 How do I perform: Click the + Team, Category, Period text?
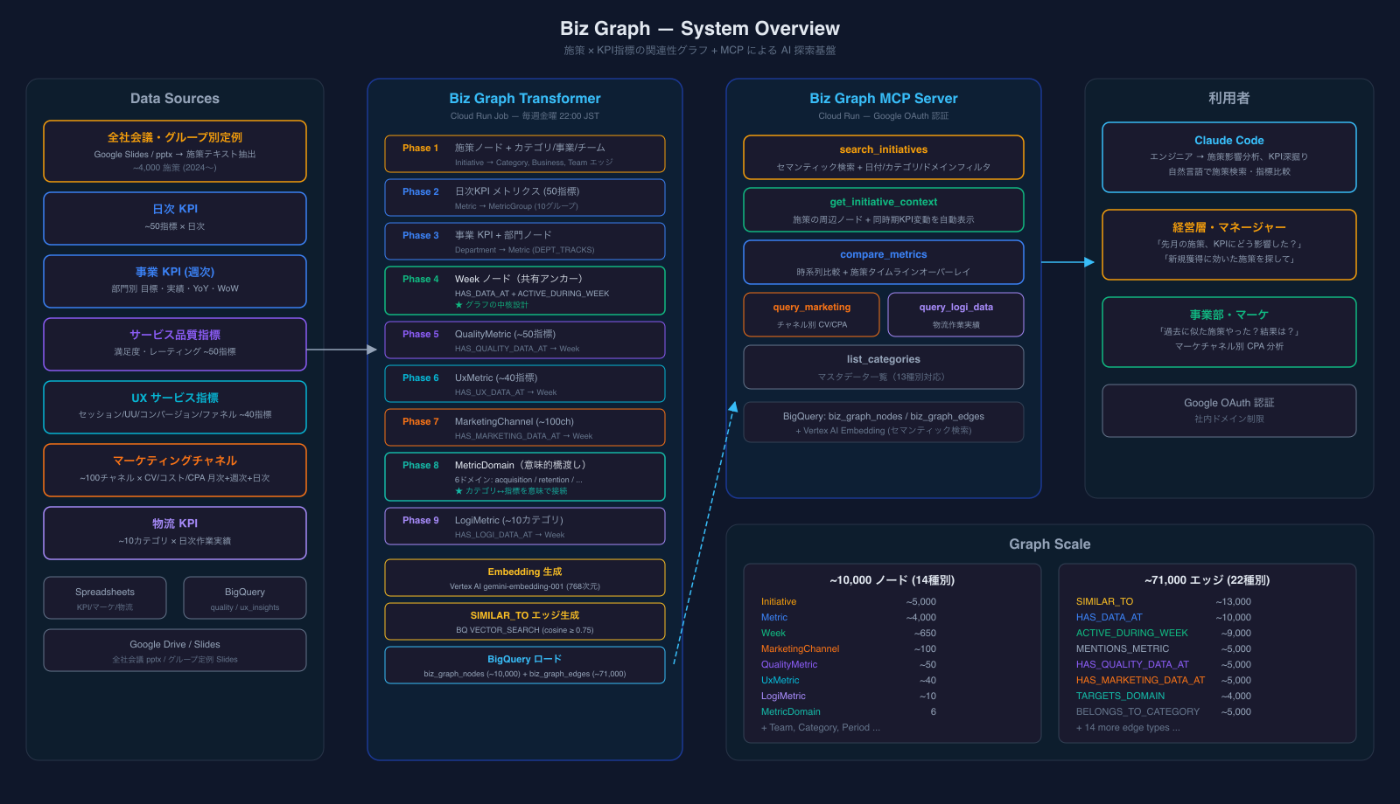[x=821, y=727]
